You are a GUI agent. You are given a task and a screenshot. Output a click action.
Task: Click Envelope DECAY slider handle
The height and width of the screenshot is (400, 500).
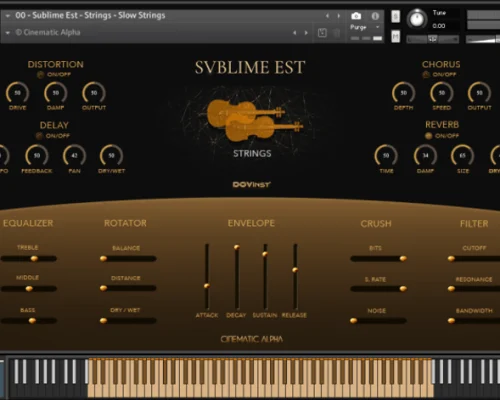pyautogui.click(x=237, y=247)
